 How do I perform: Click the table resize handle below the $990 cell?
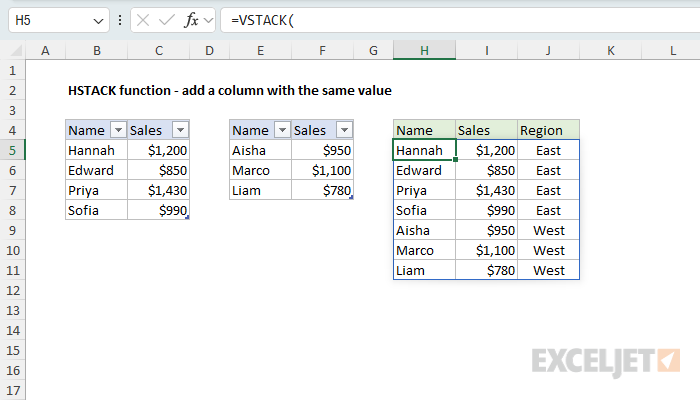point(188,217)
